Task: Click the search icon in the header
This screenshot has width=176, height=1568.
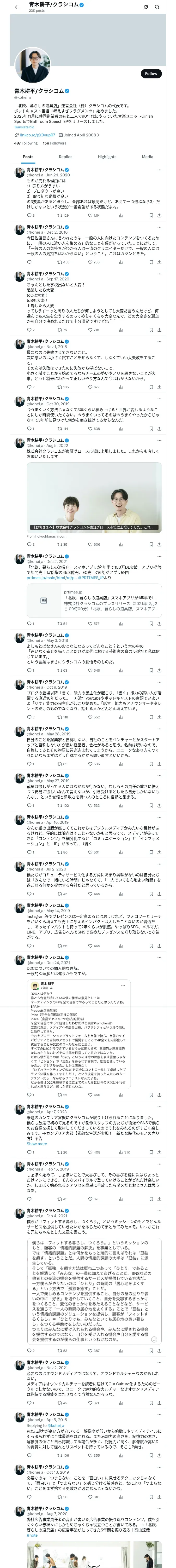Action: 157,7
